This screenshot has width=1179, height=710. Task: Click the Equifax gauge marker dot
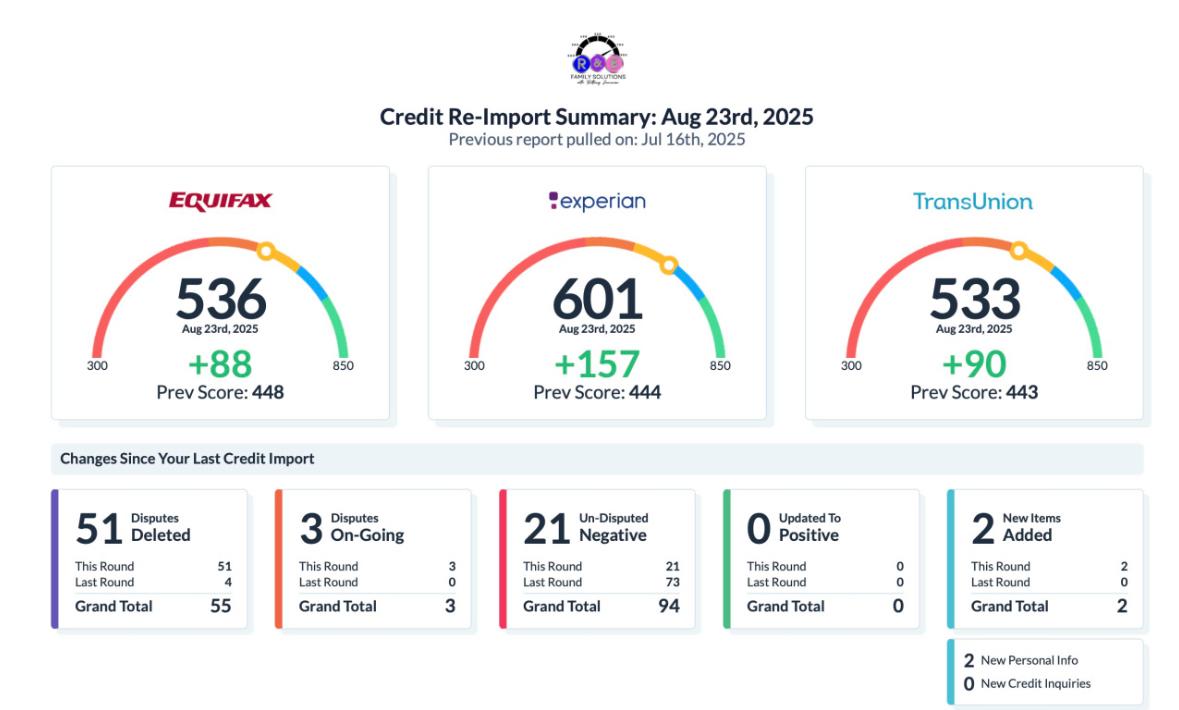(x=265, y=251)
